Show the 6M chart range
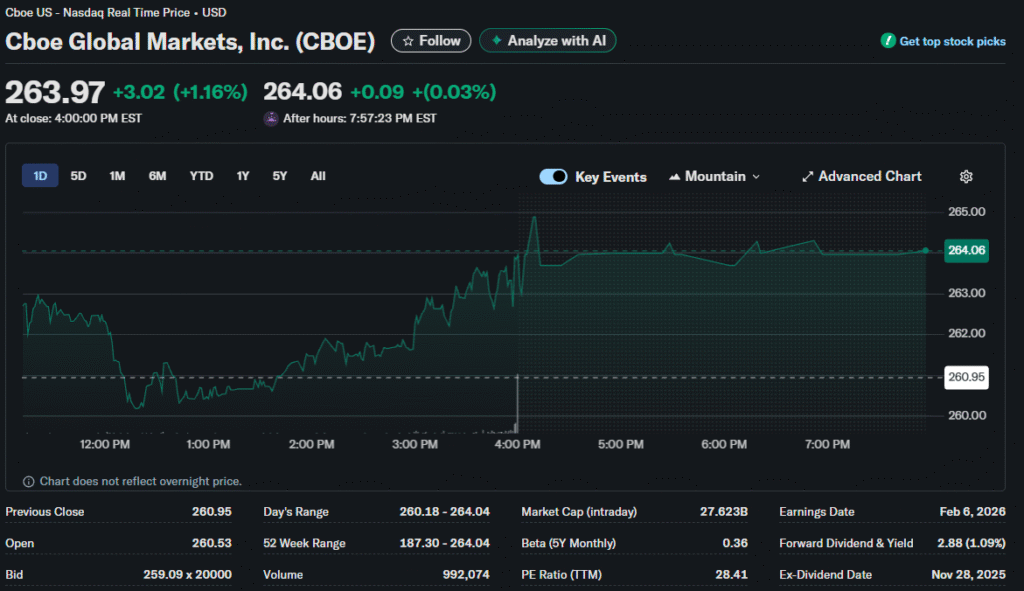 (x=157, y=176)
